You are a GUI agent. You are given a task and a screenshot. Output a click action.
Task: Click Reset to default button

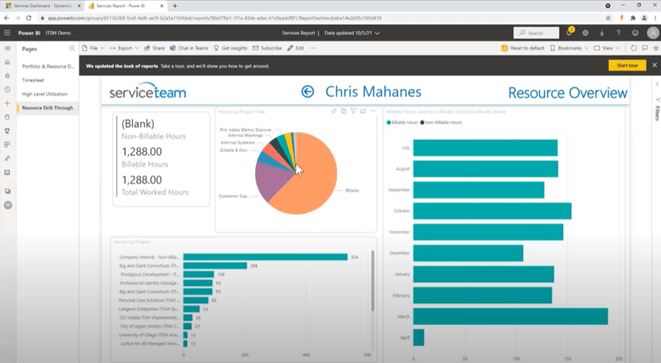[523, 48]
